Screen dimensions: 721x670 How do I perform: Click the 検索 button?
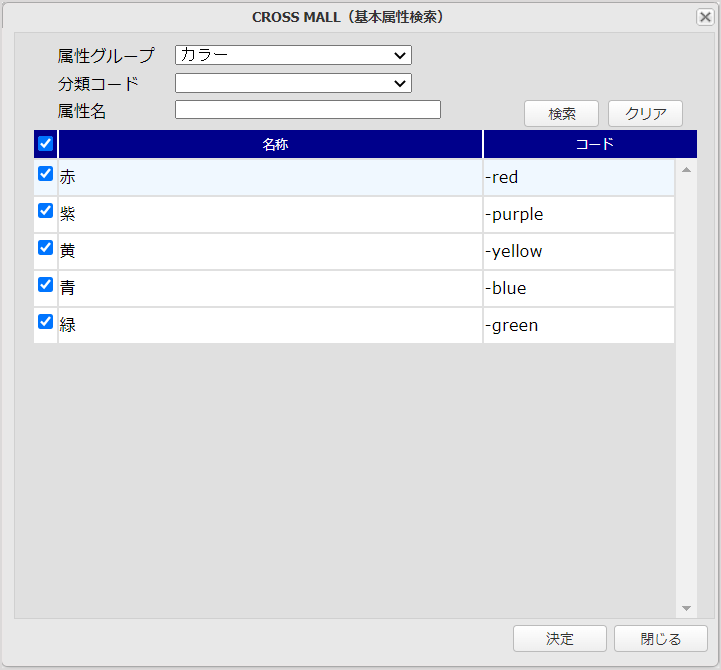point(561,114)
